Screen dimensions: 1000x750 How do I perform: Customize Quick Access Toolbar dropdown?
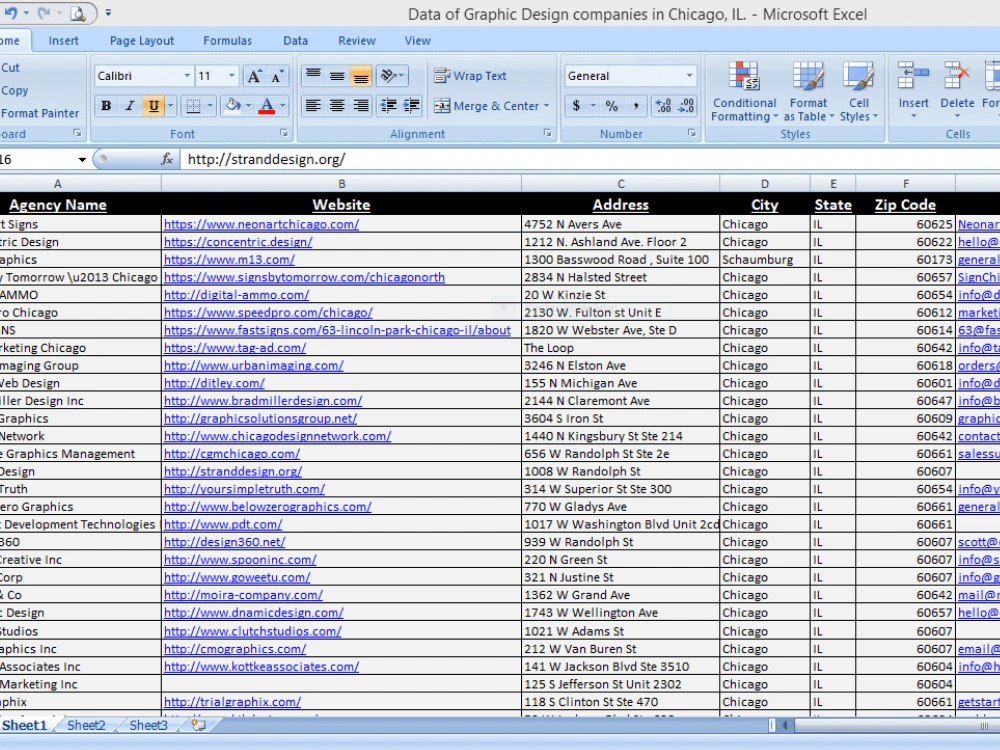point(108,13)
